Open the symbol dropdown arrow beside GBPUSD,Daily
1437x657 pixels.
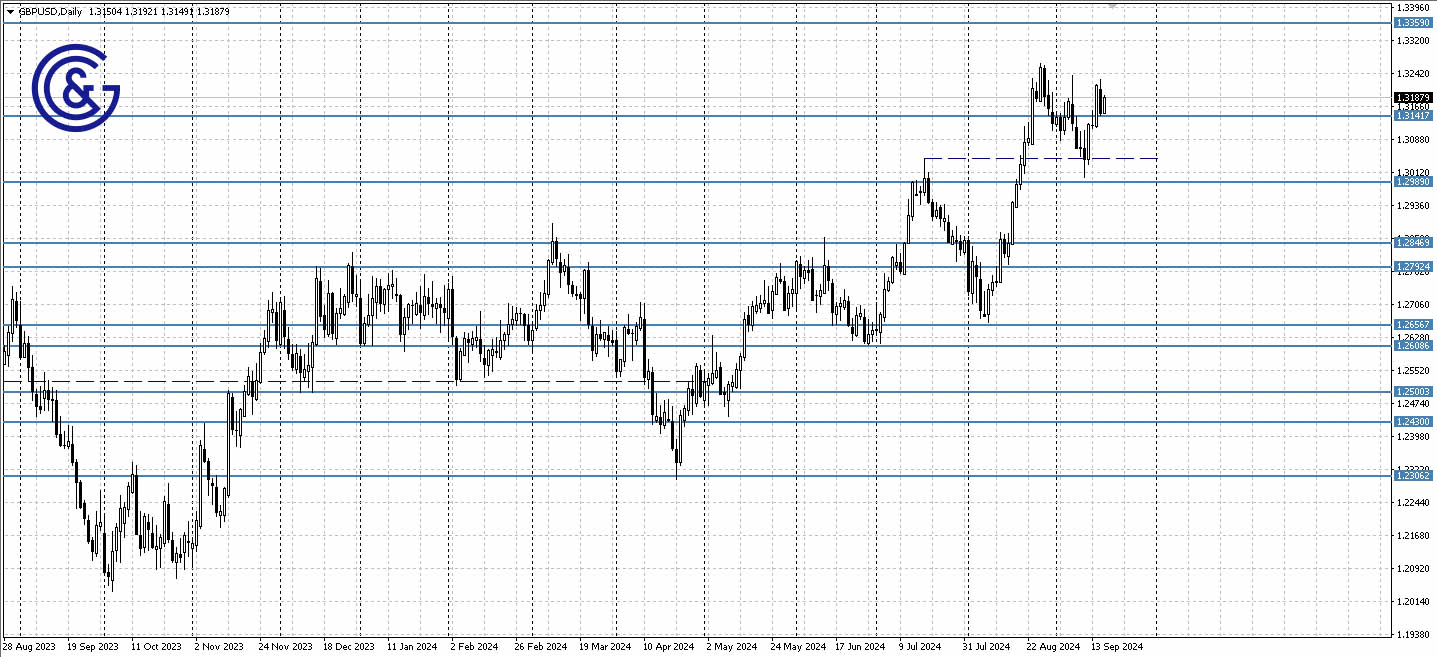(8, 11)
